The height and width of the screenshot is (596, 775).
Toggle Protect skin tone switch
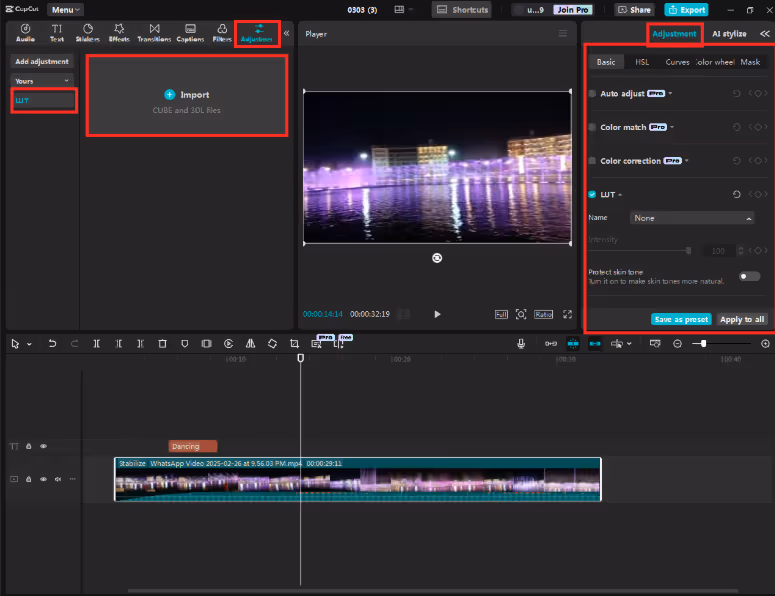coord(749,276)
